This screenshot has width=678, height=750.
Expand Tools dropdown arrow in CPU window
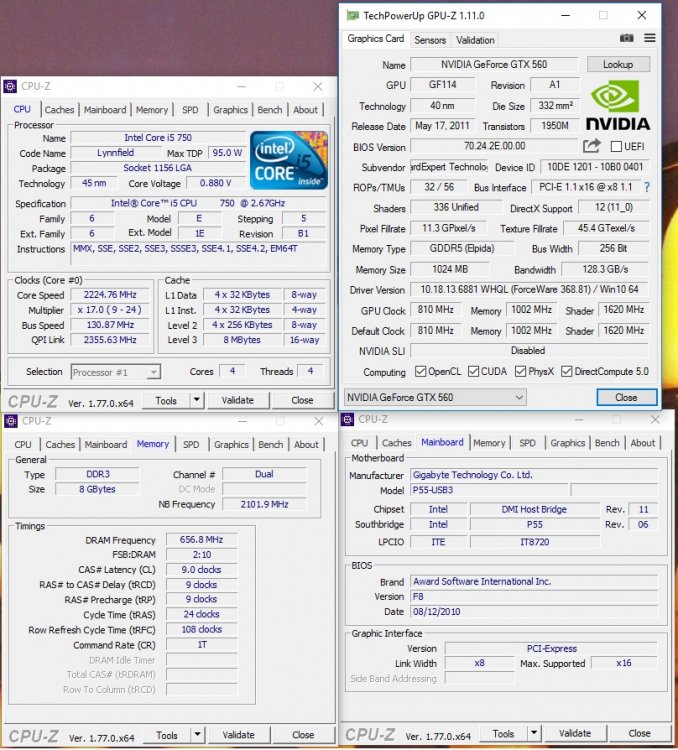tap(197, 400)
